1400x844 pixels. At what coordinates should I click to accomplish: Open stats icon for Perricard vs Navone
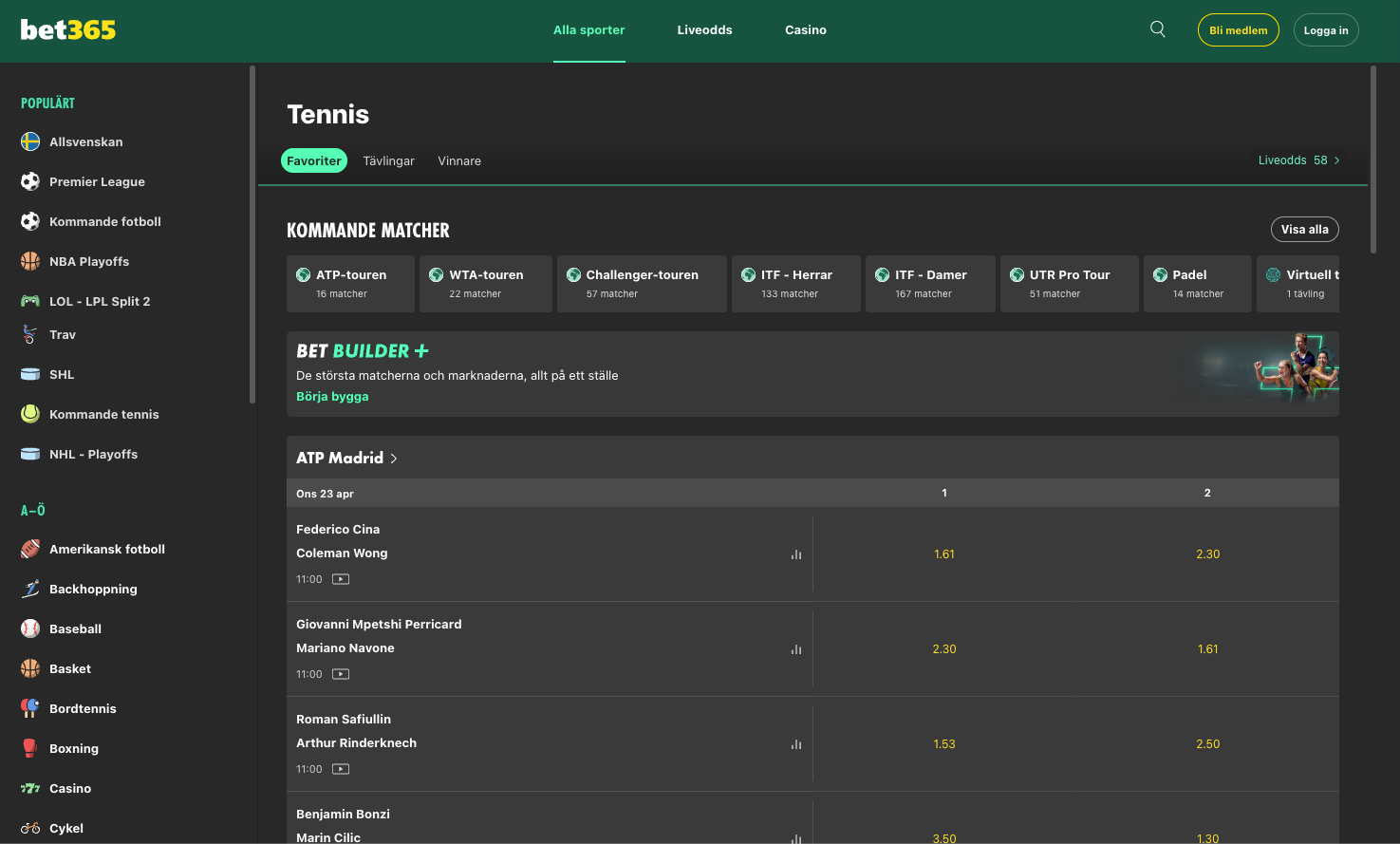click(x=796, y=649)
